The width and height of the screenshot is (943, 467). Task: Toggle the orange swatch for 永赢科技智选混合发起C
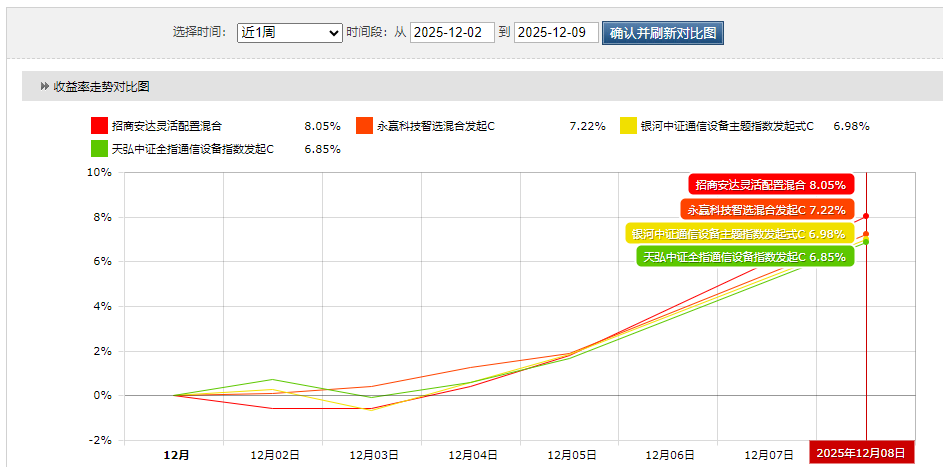364,126
